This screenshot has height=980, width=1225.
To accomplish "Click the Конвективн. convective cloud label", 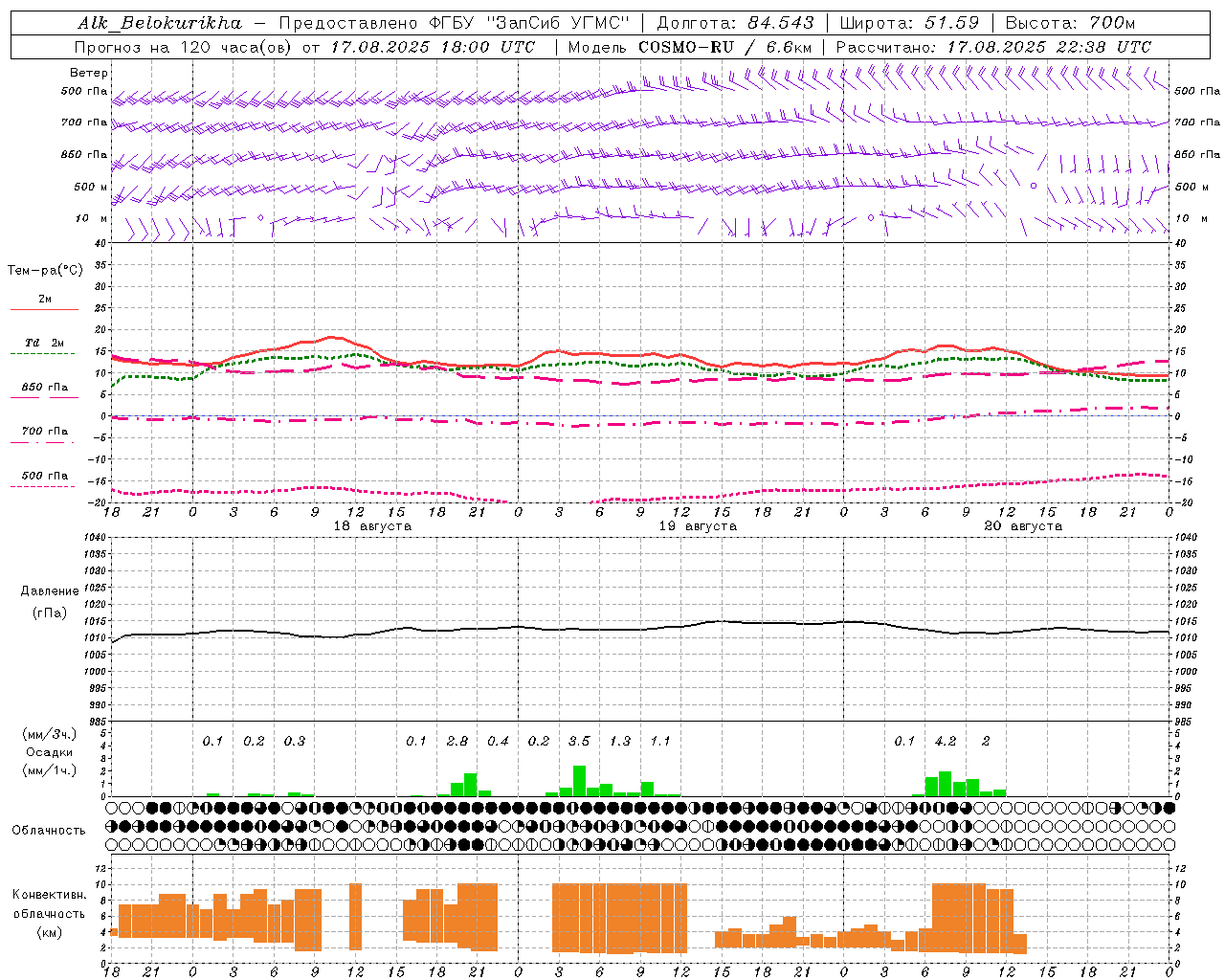I will click(50, 895).
